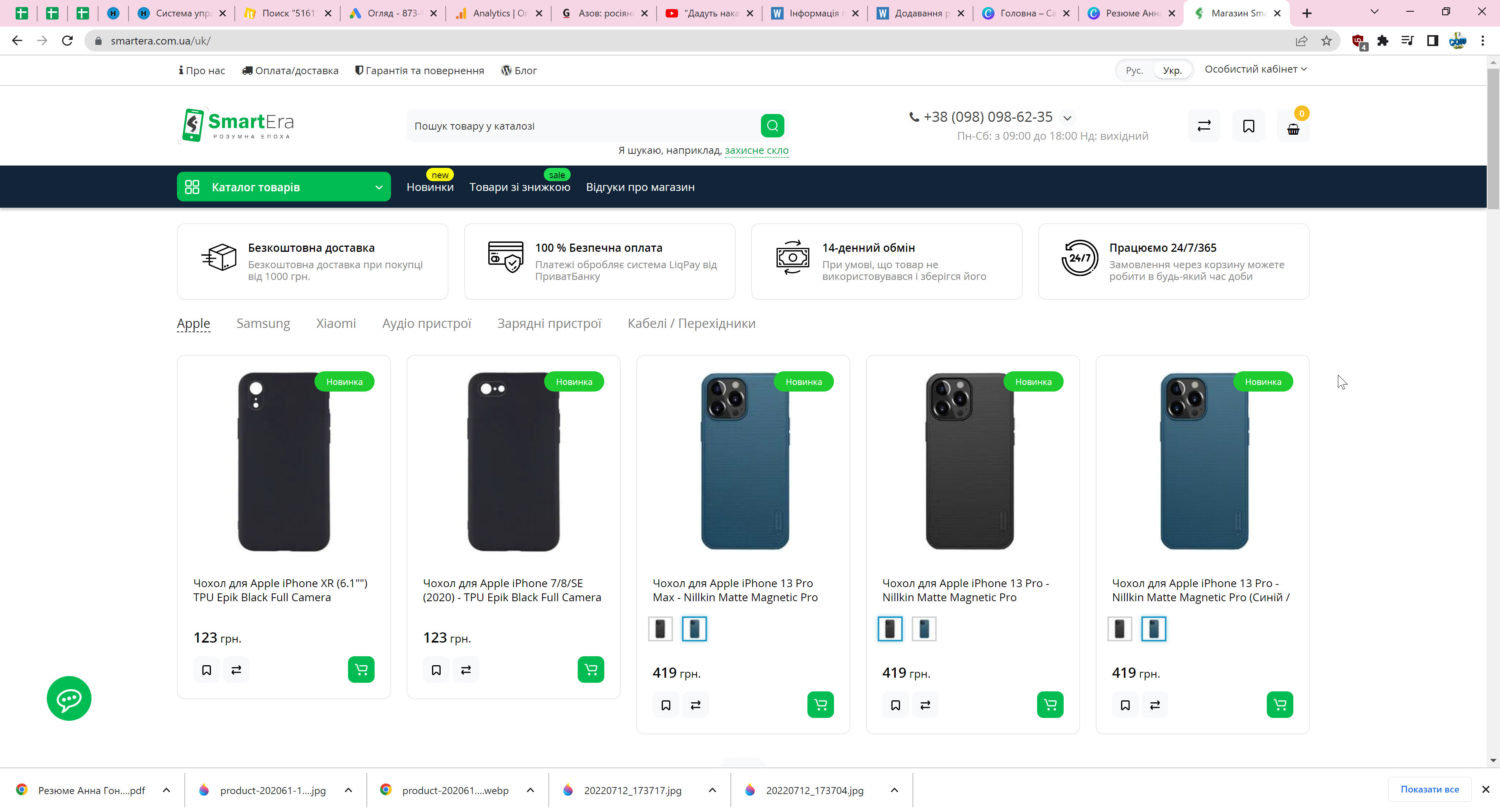
Task: Expand the Особистий кабінет menu
Action: [x=1255, y=69]
